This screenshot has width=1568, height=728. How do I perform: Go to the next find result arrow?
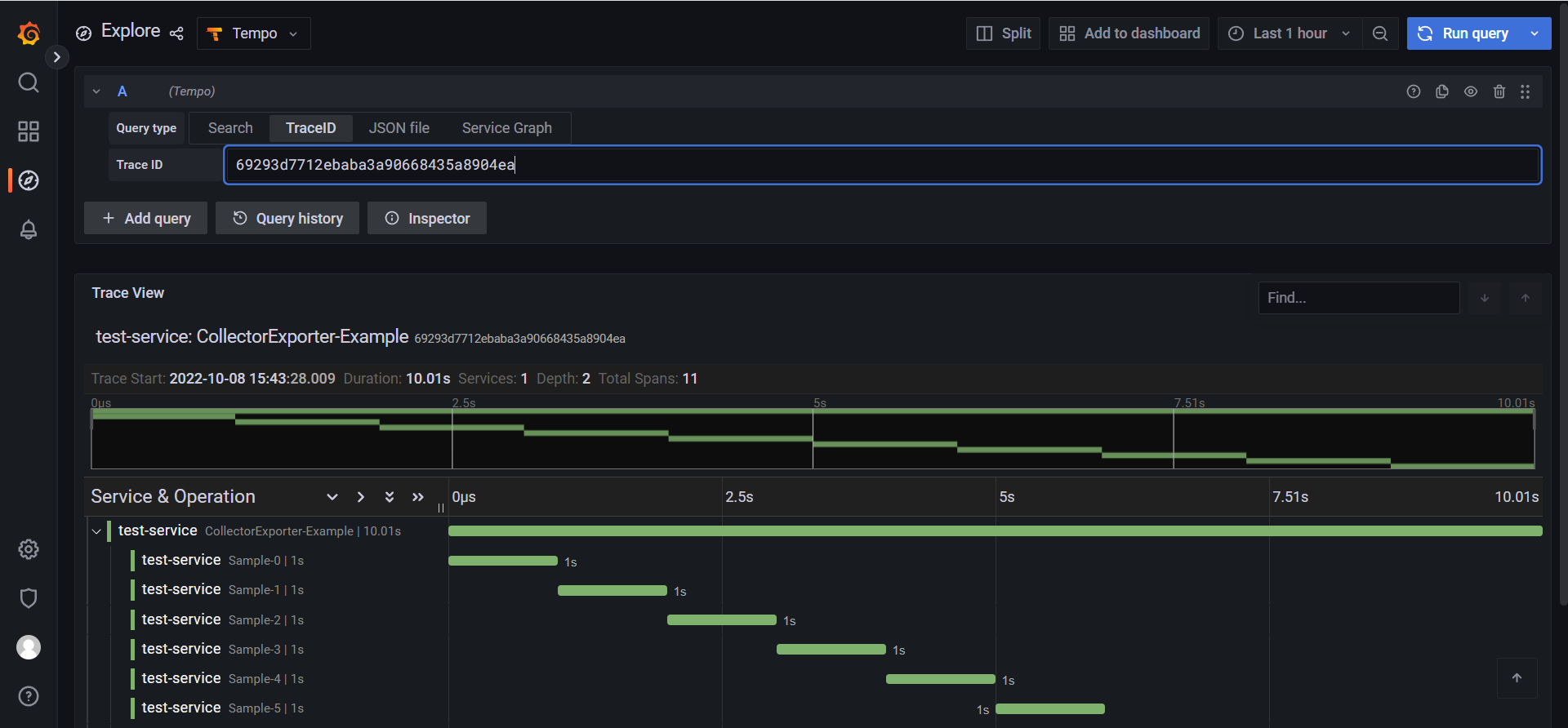coord(1485,298)
